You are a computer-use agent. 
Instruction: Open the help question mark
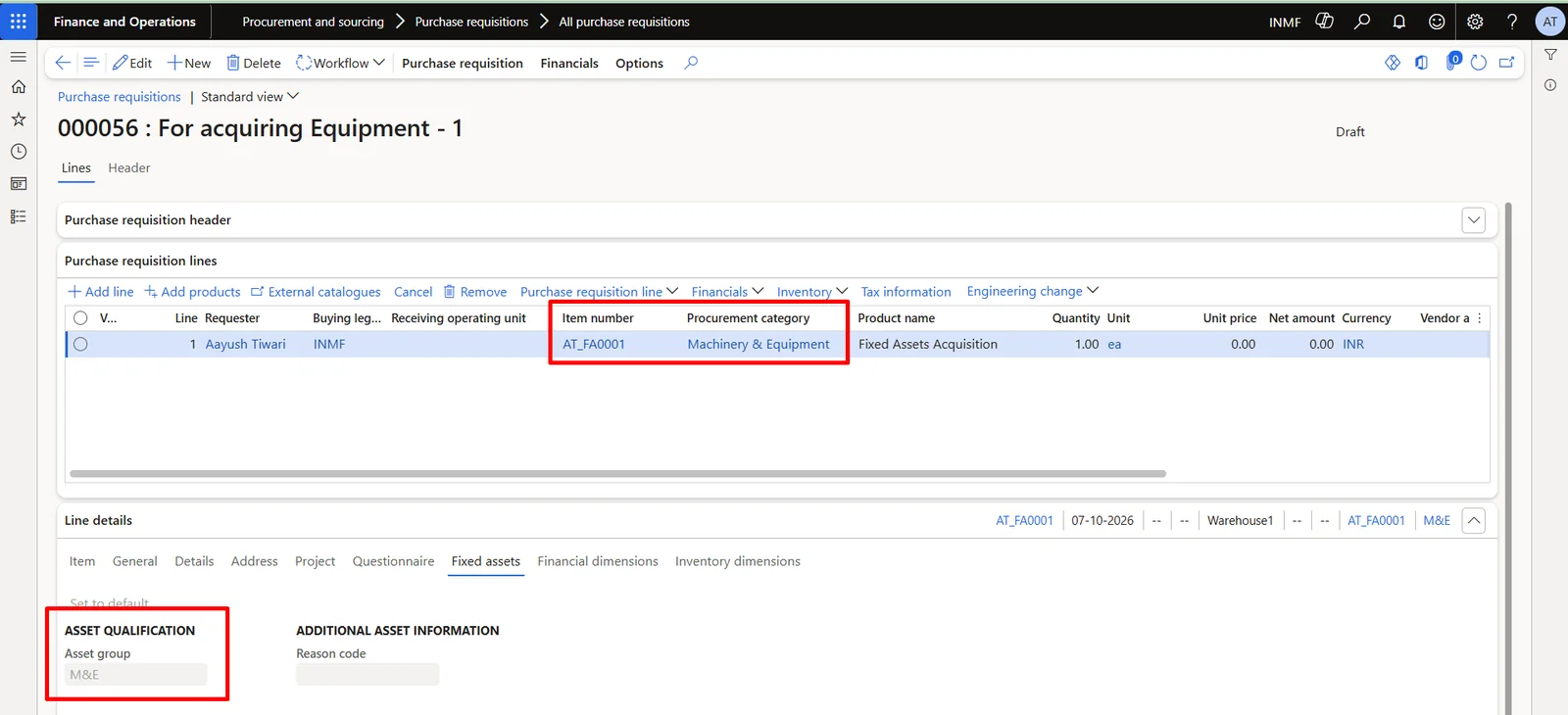tap(1512, 21)
